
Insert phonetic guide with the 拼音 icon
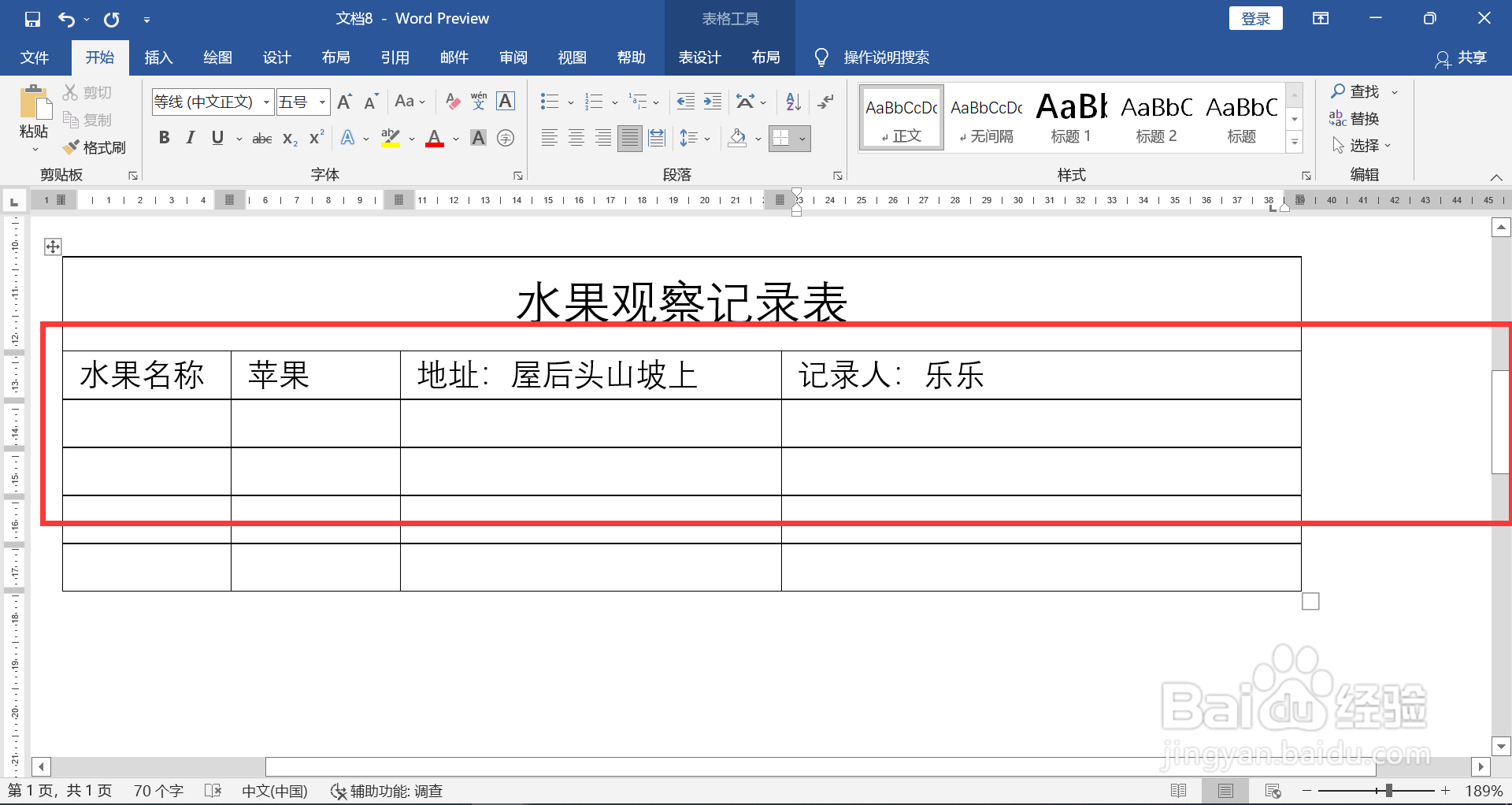(x=479, y=102)
